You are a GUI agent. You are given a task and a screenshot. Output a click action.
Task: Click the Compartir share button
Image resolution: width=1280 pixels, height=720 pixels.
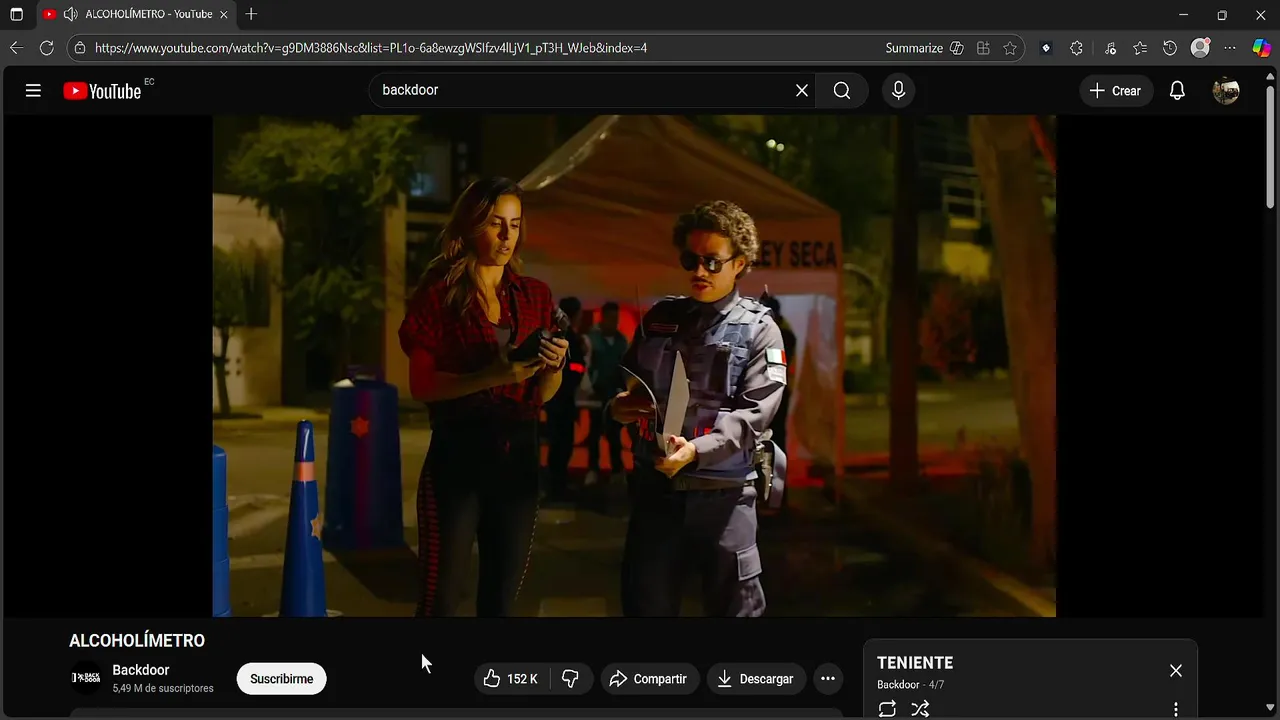click(x=648, y=679)
